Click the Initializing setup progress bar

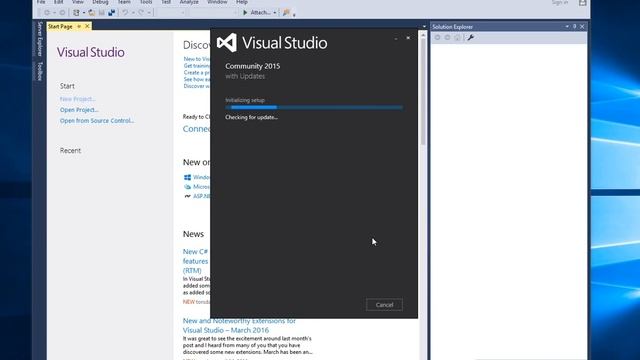[314, 107]
